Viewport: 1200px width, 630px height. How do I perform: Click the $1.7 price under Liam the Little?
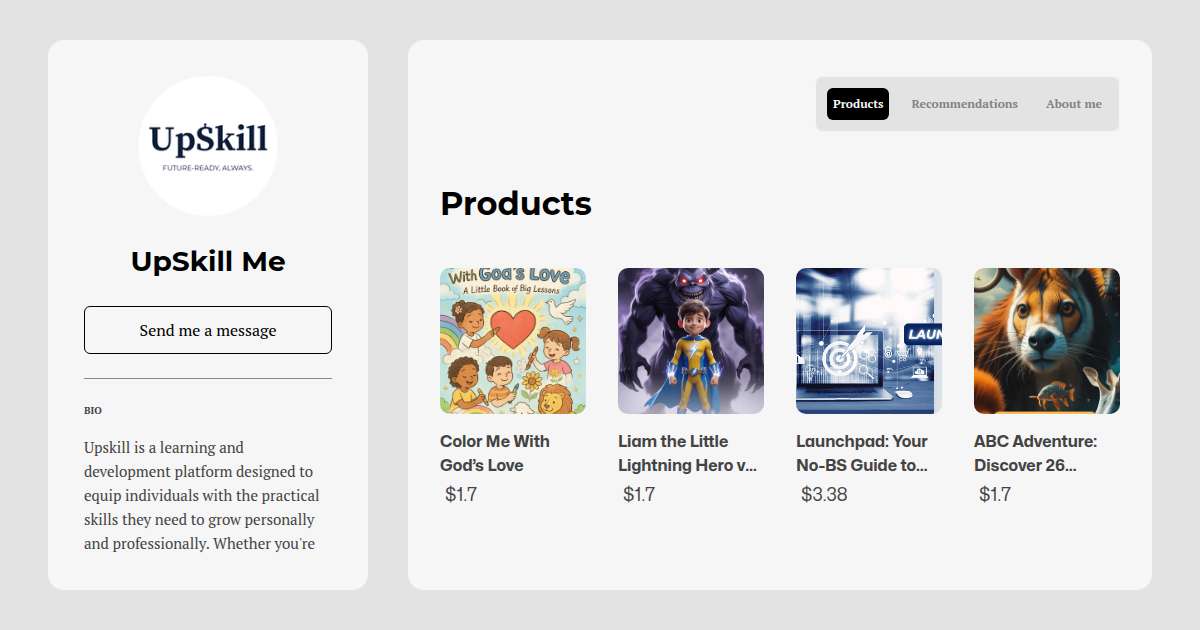639,494
